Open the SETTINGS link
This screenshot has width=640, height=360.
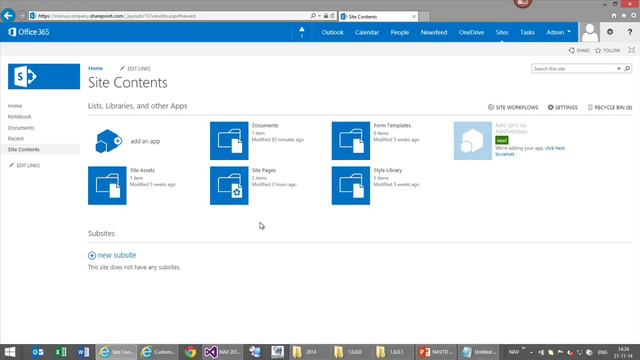[562, 107]
